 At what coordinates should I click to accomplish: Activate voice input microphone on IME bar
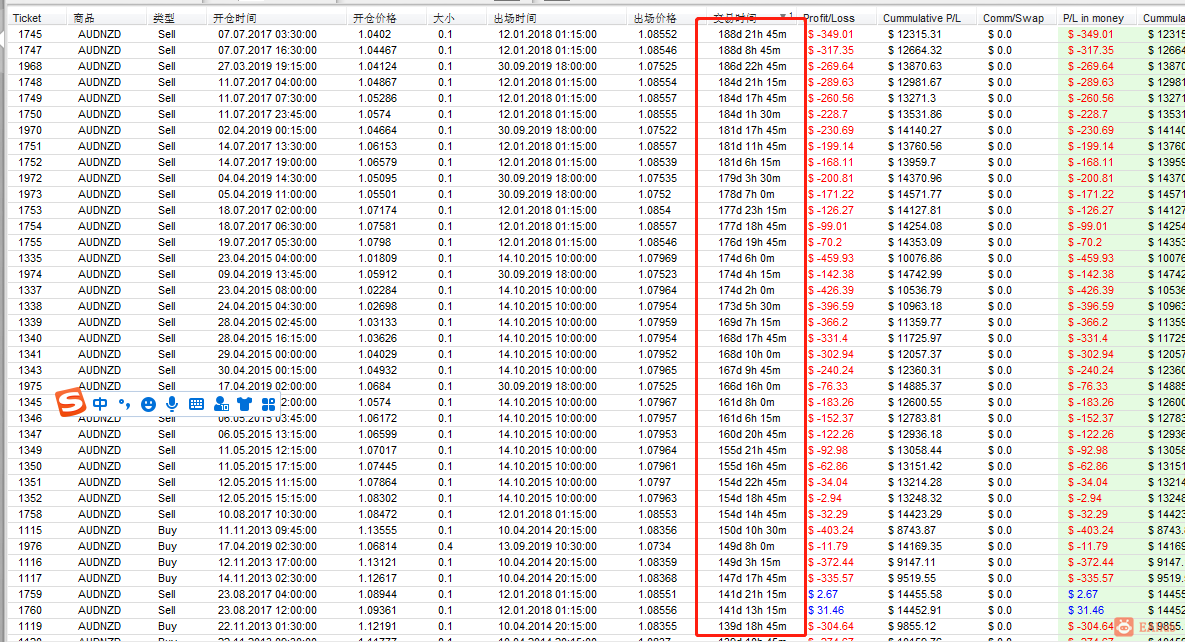(172, 404)
